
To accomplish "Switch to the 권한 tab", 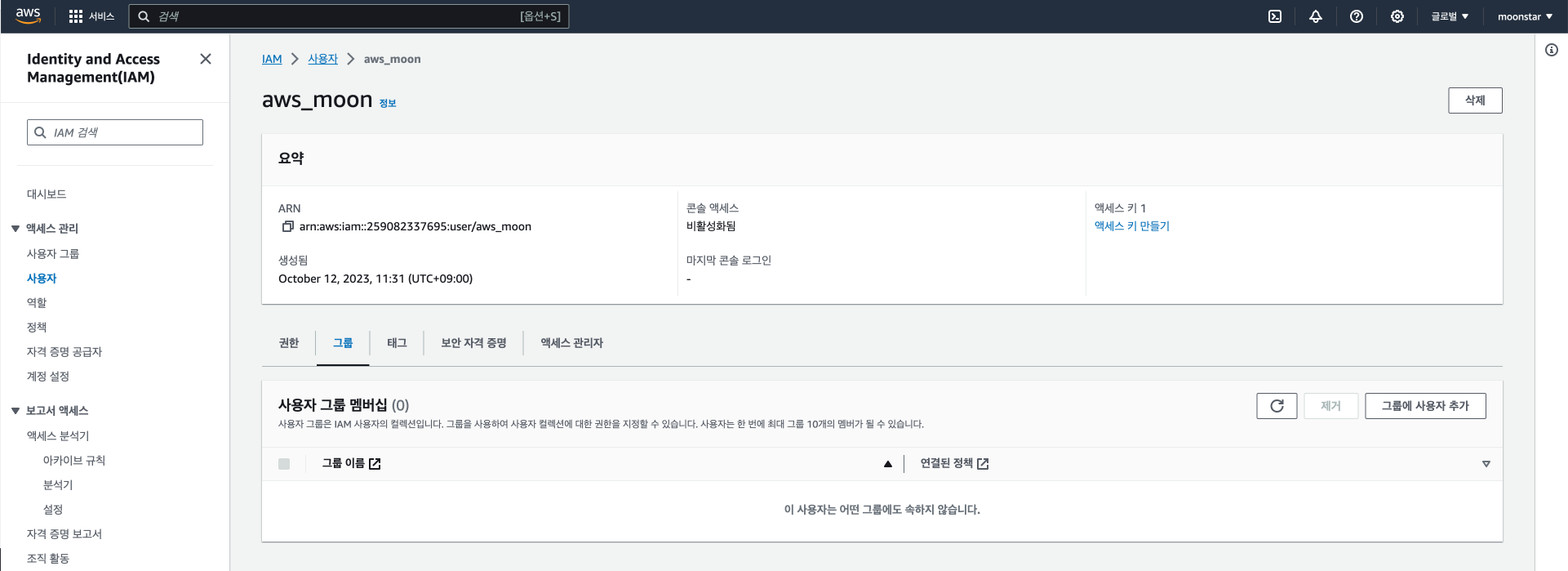I will click(x=289, y=343).
